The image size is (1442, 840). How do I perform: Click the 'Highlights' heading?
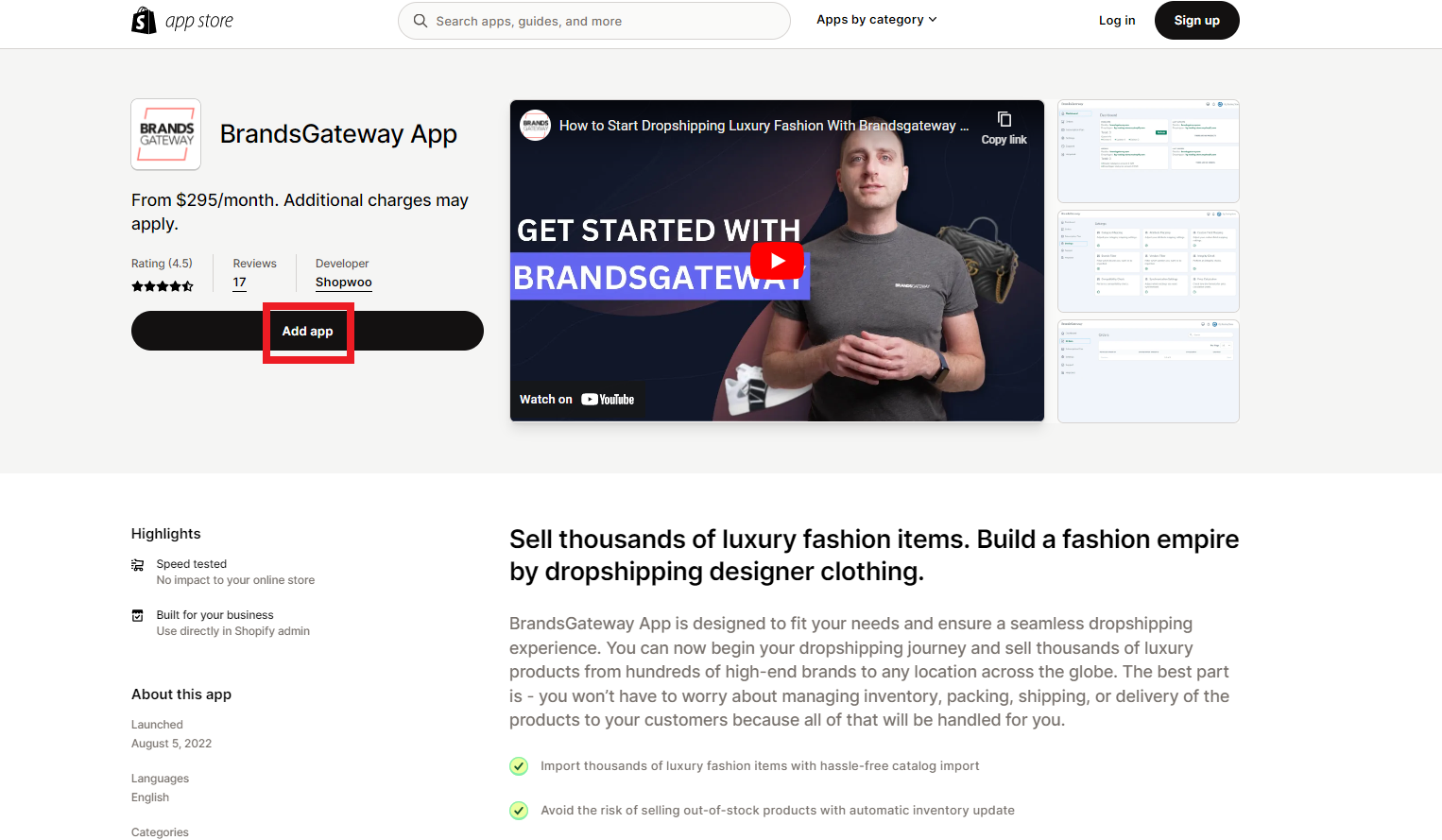(166, 534)
